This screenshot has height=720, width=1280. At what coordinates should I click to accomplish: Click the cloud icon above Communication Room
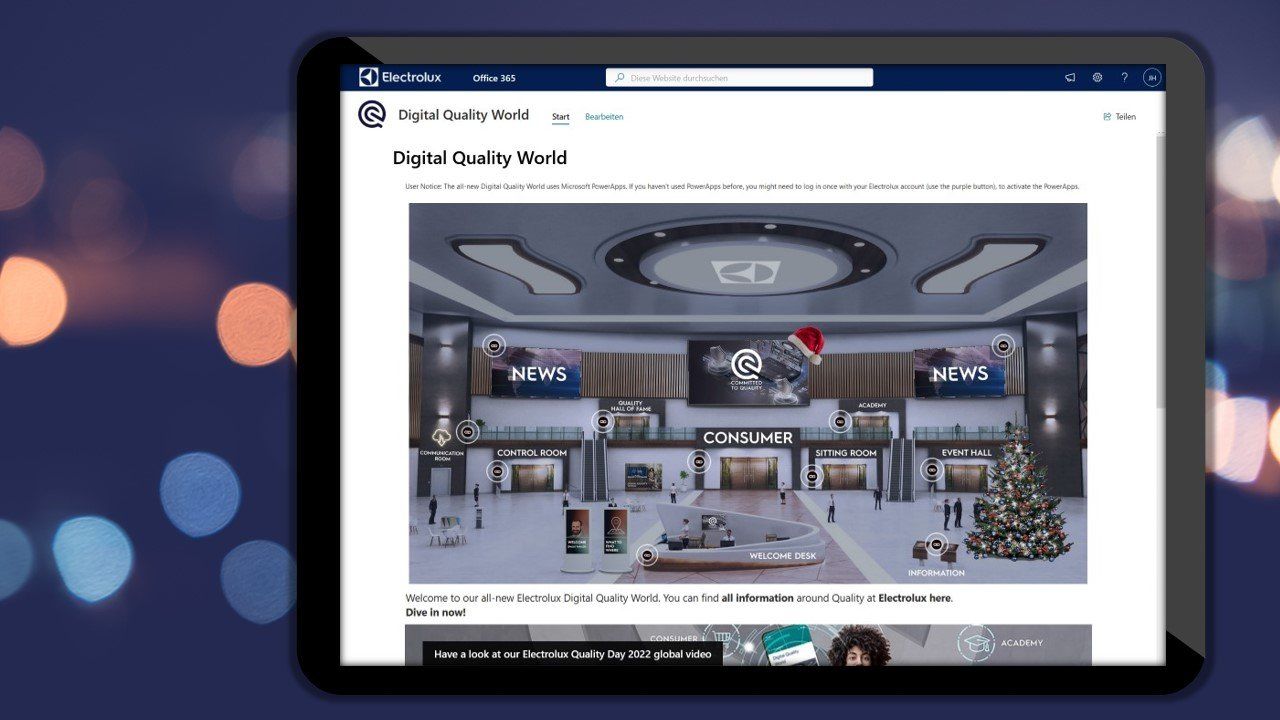[440, 438]
